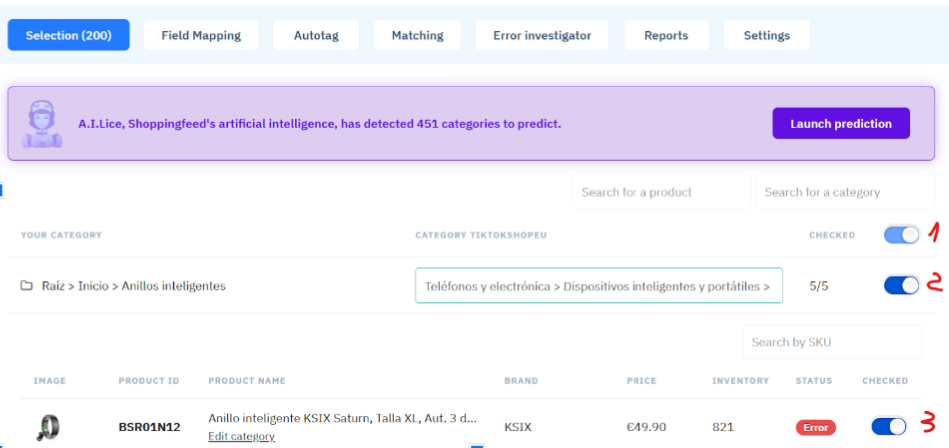Open the Settings tab

click(766, 35)
